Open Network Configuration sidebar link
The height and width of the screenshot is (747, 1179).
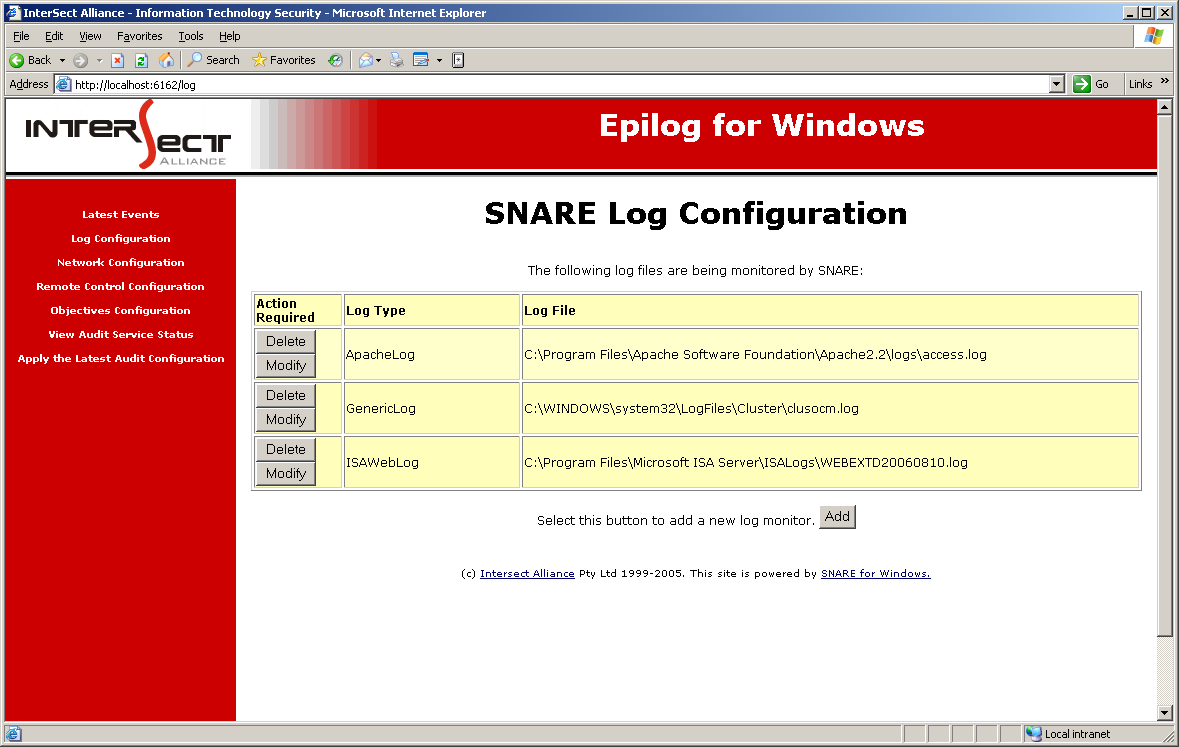120,263
